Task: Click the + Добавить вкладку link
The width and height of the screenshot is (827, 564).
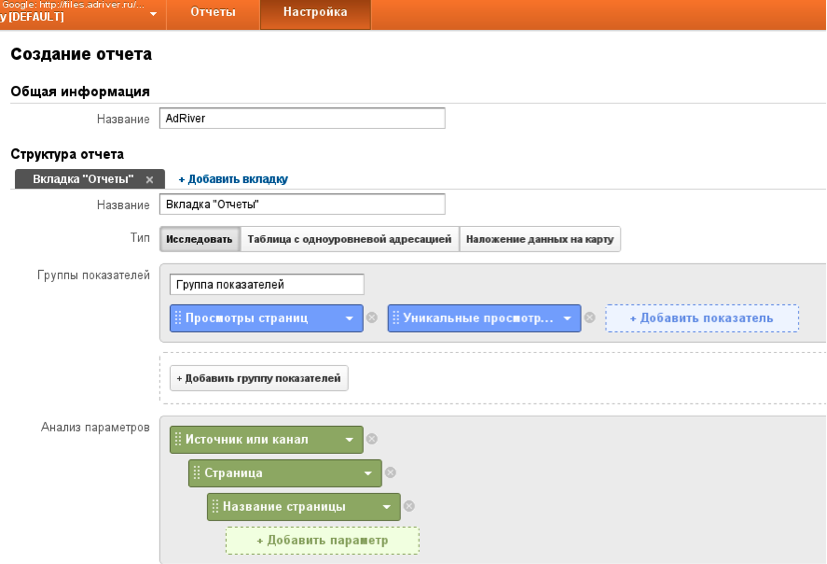Action: [233, 179]
